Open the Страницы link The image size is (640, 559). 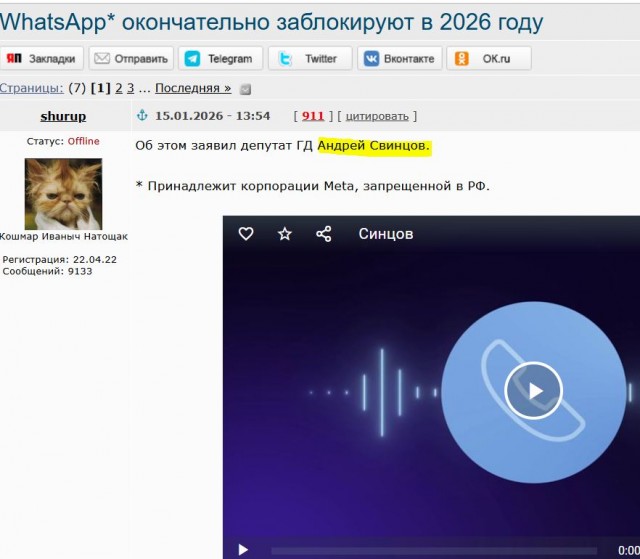[x=31, y=88]
